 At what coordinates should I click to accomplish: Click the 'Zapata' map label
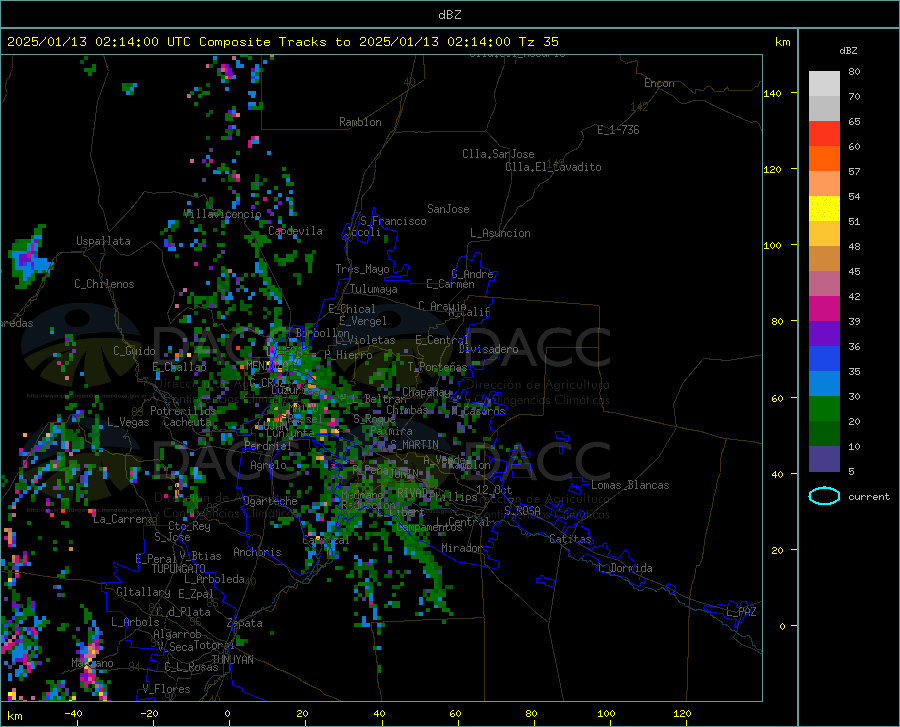[x=244, y=623]
